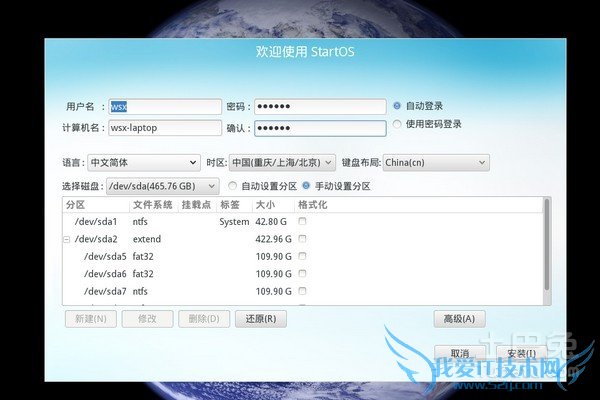Click the 挂载点 column header
The height and width of the screenshot is (400, 600).
click(x=197, y=205)
